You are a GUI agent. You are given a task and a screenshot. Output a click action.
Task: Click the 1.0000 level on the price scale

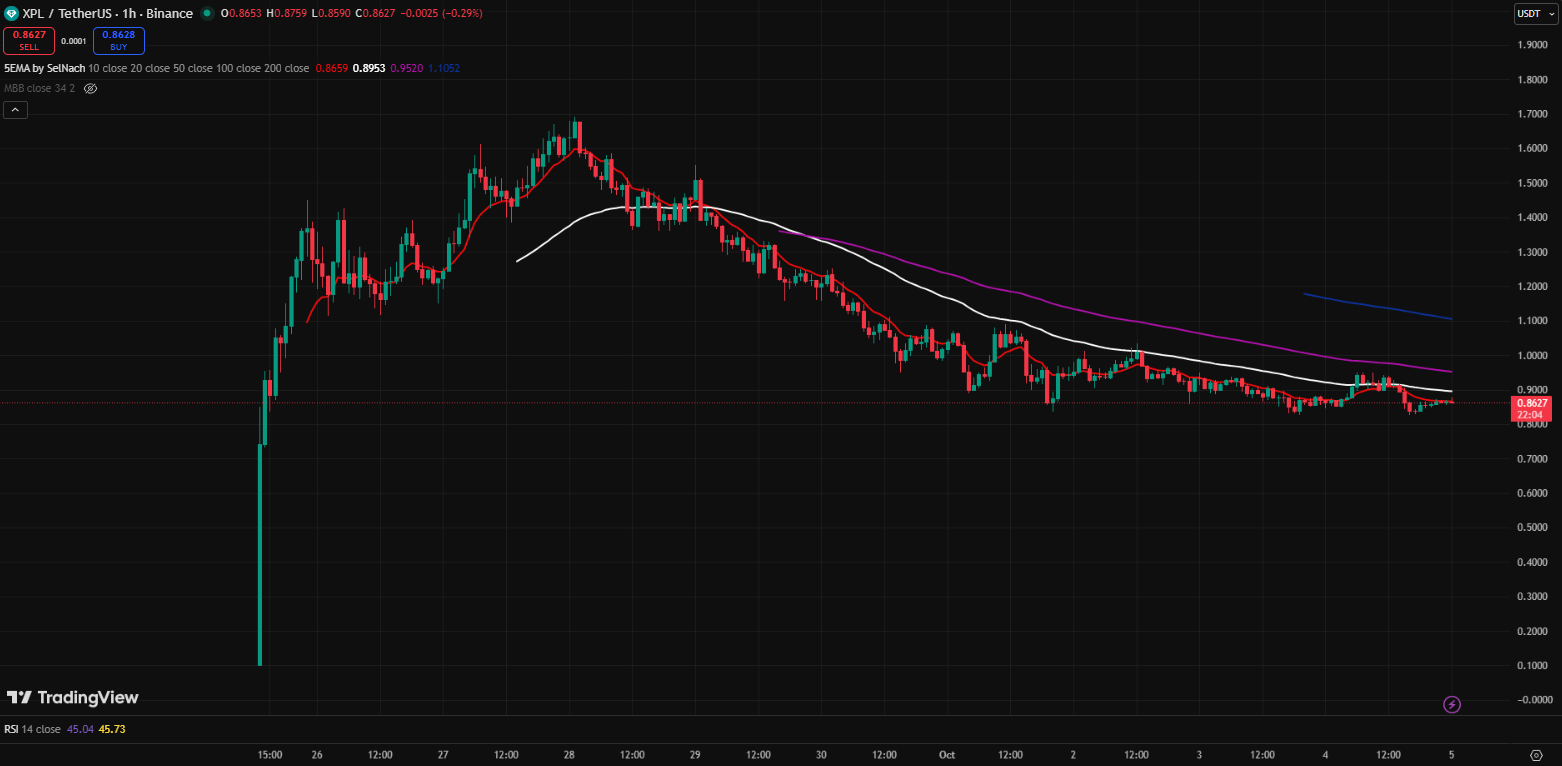click(x=1533, y=355)
